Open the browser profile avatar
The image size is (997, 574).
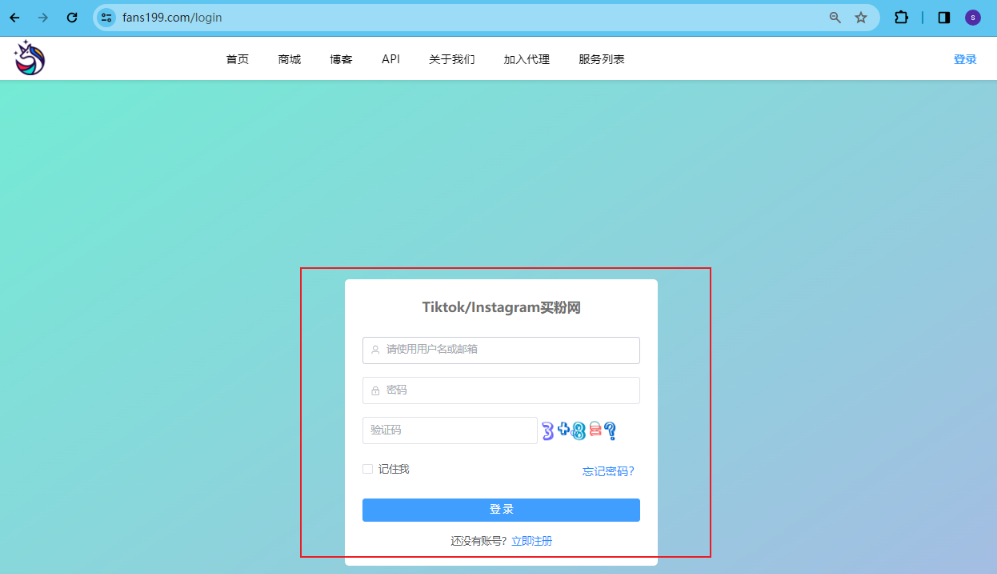coord(973,18)
